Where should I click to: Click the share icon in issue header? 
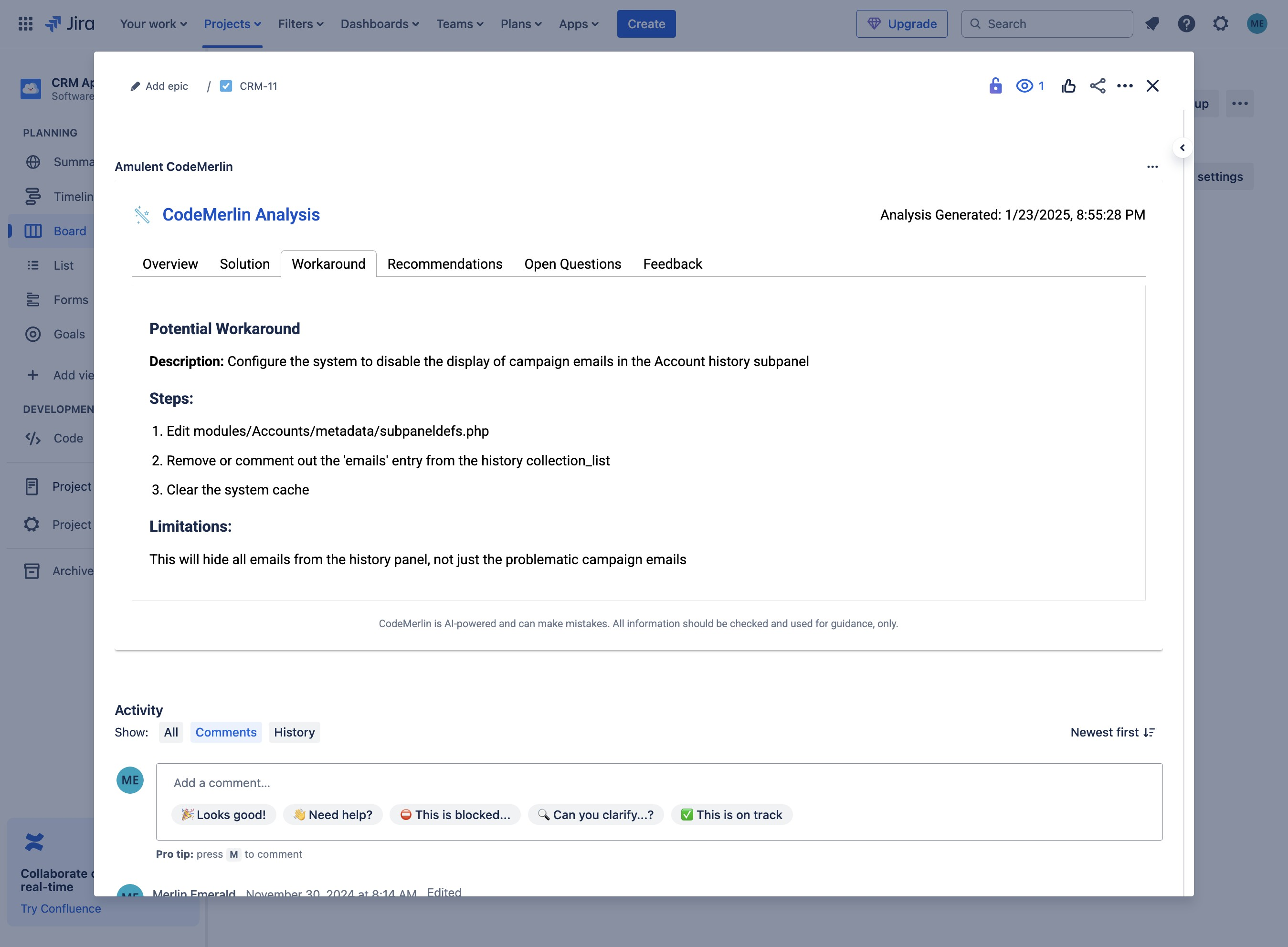(1098, 86)
